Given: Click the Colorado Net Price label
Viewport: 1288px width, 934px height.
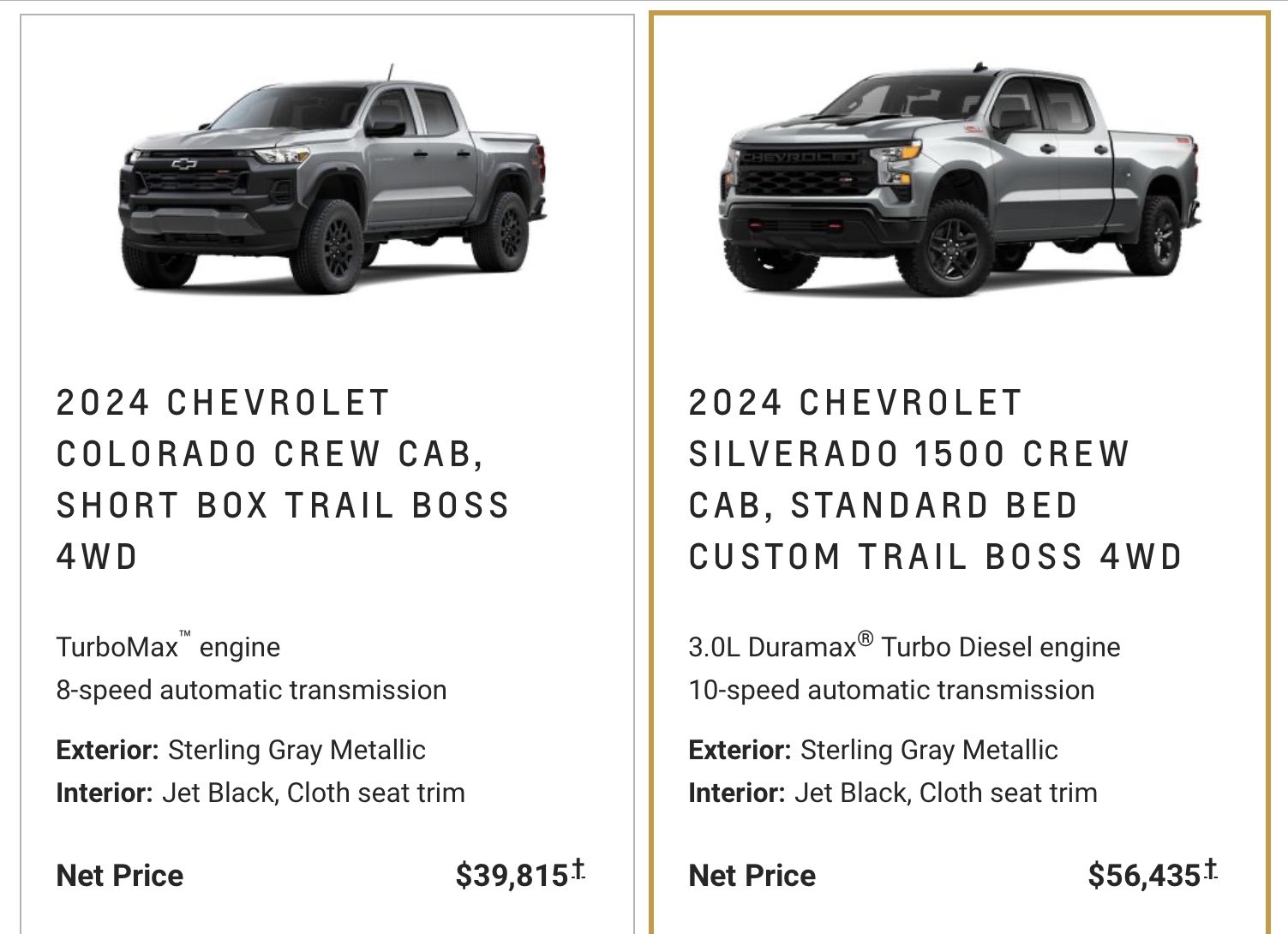Looking at the screenshot, I should 120,876.
